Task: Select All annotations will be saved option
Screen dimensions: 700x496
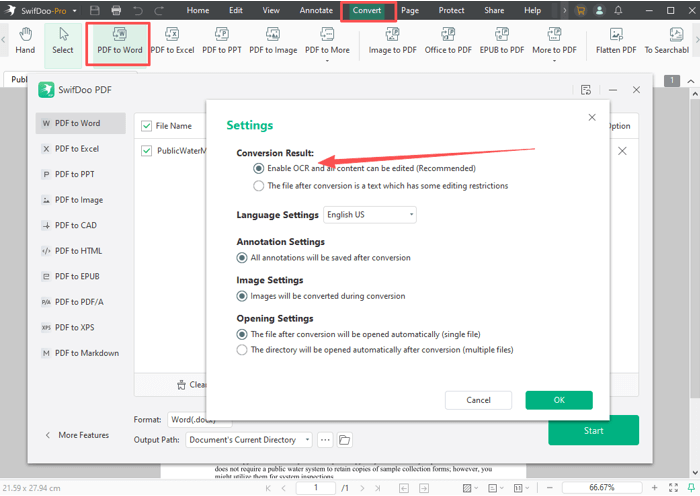Action: [242, 258]
